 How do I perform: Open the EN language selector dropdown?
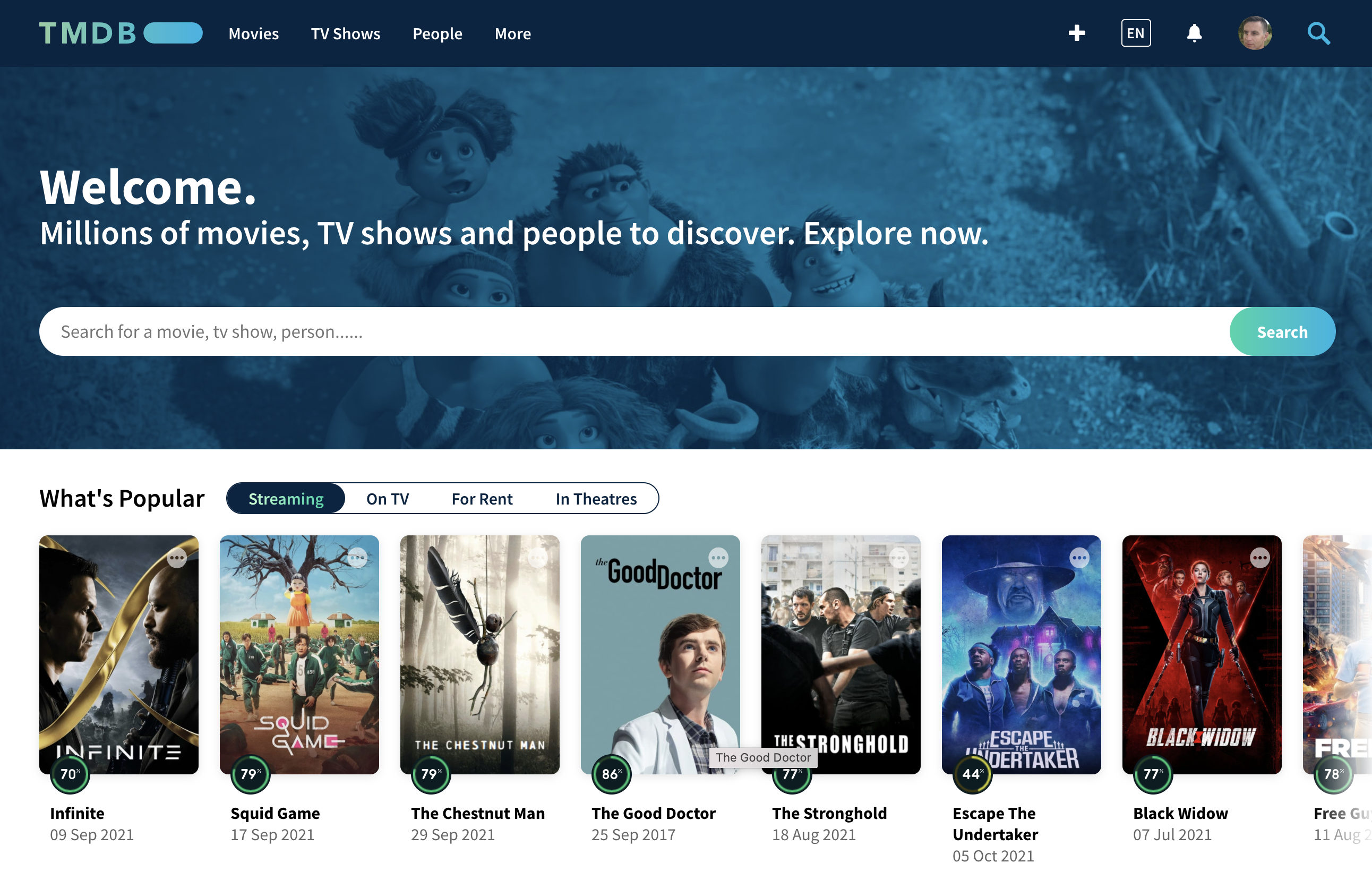pos(1134,33)
